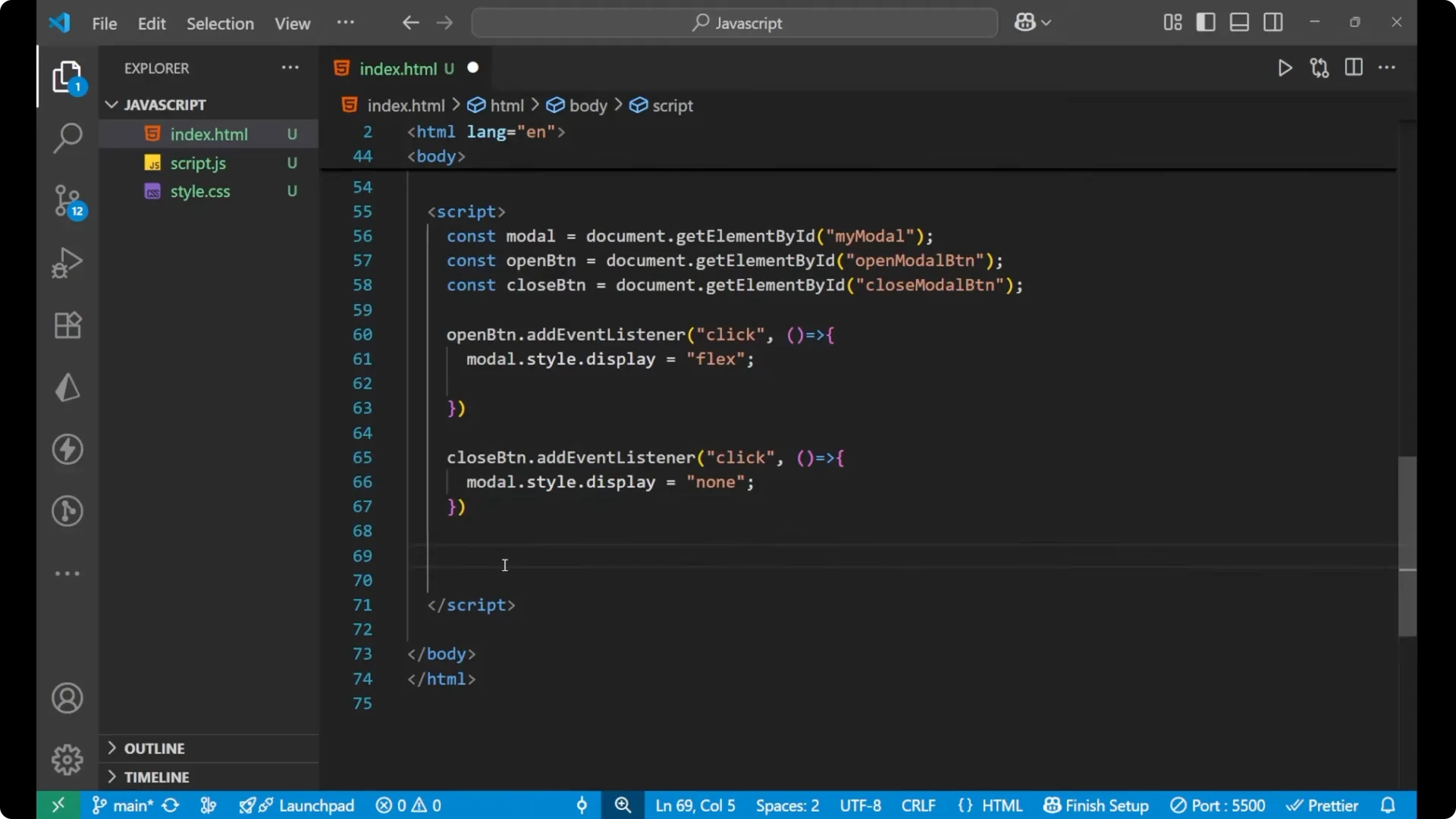Open the View menu
Viewport: 1456px width, 819px height.
(x=292, y=24)
